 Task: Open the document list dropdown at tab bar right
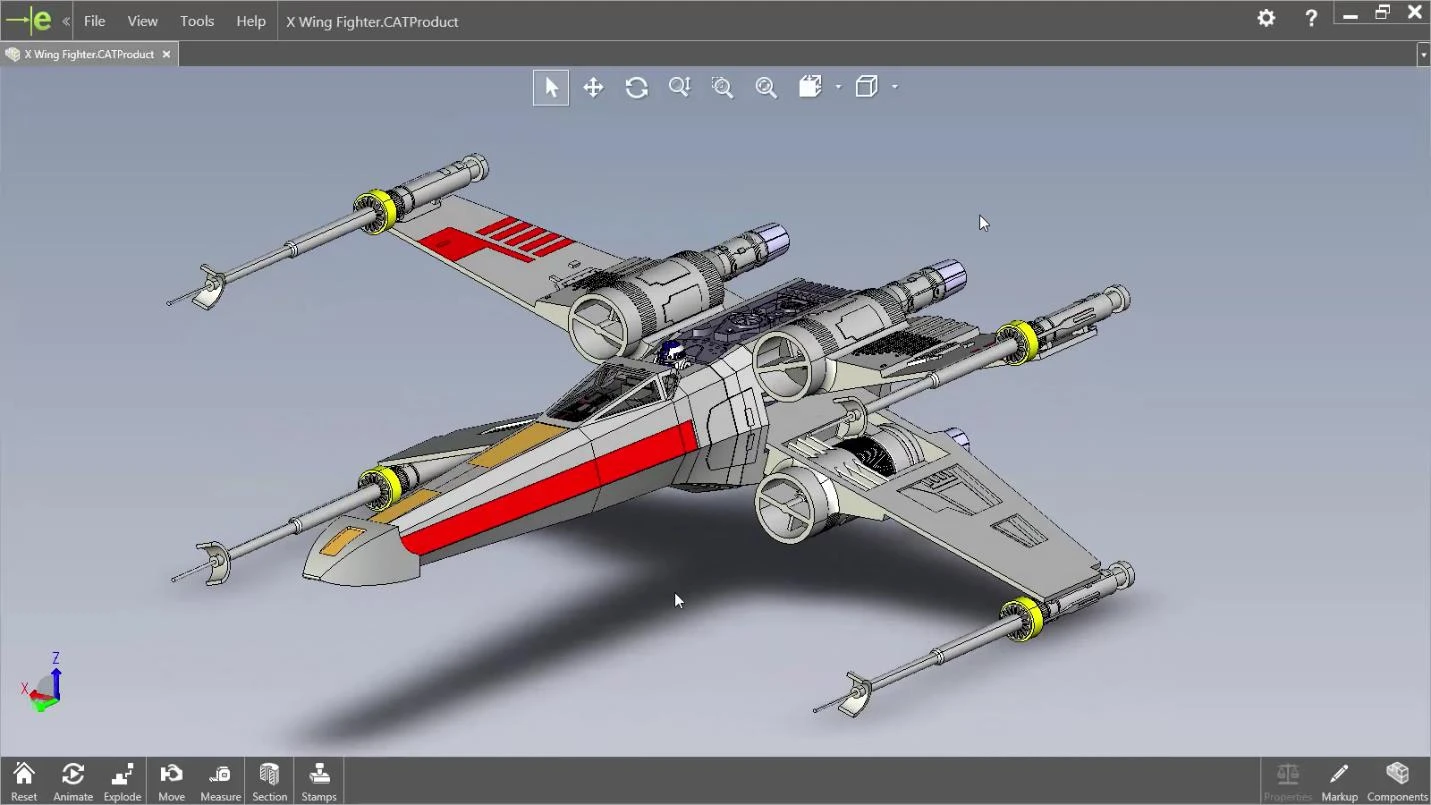tap(1423, 54)
